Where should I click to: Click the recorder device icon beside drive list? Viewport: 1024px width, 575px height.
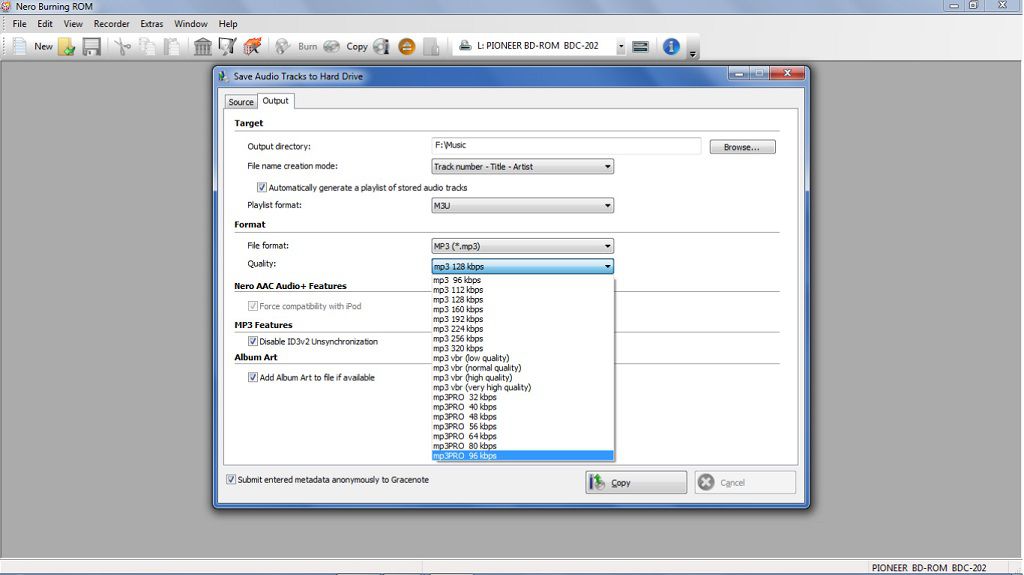pos(640,46)
